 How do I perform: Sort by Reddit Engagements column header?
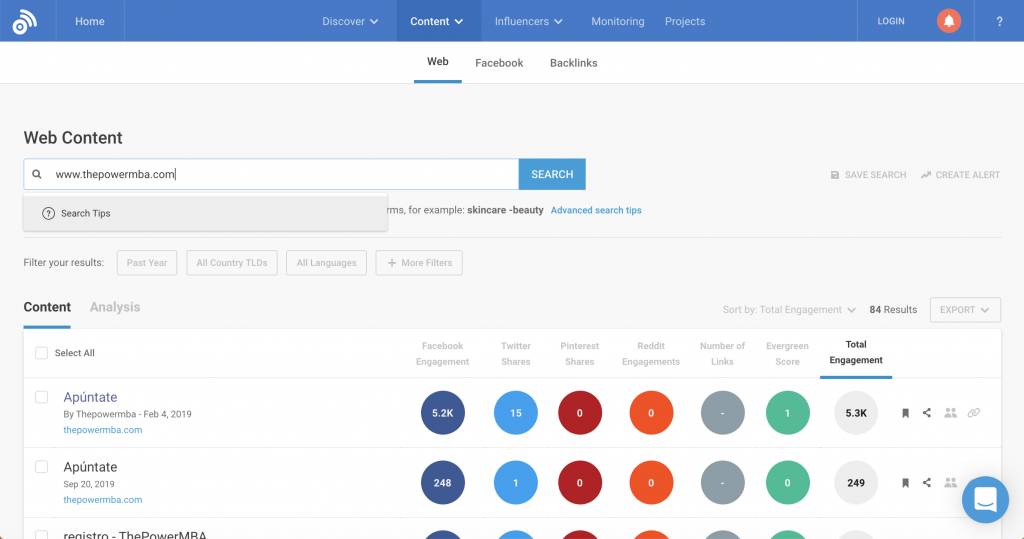point(651,353)
